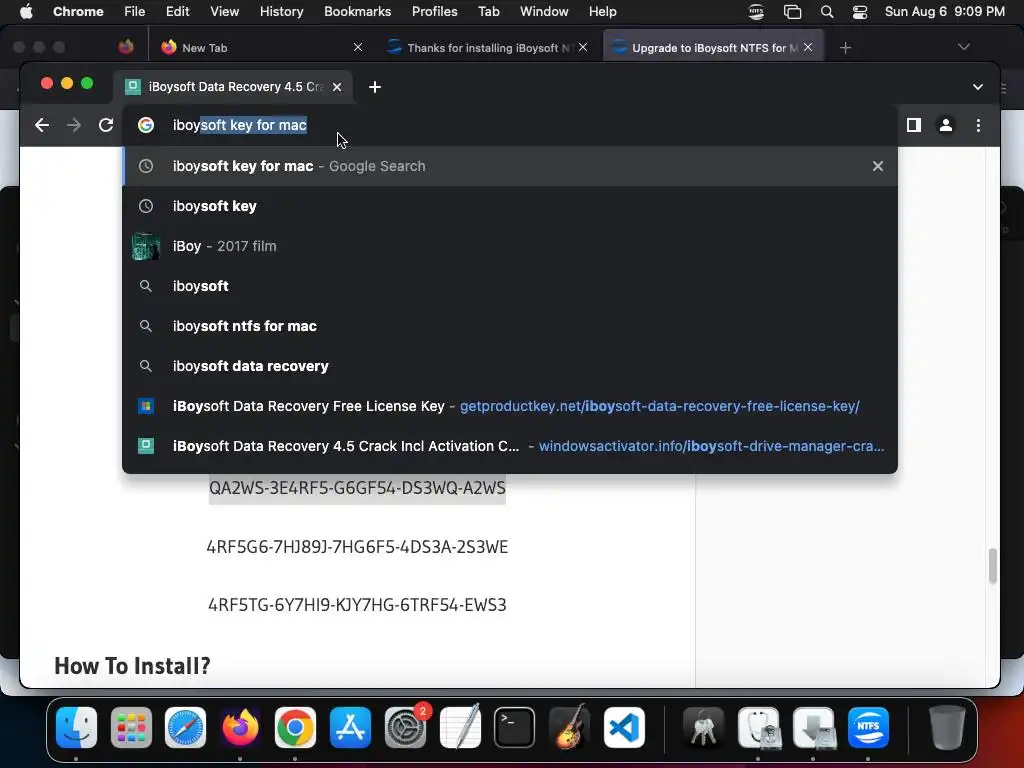Screen dimensions: 1024x768
Task: Select the 'iboysoft key for mac' Google Search suggestion
Action: (x=509, y=166)
